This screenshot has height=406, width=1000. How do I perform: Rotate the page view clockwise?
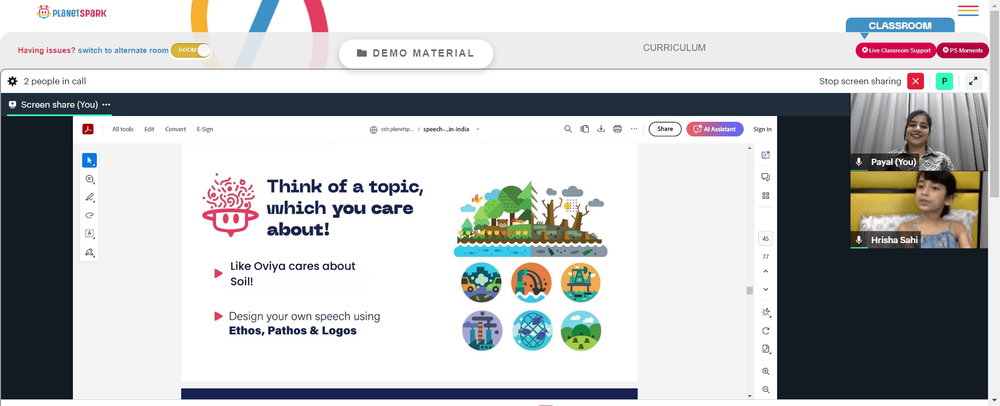click(765, 331)
